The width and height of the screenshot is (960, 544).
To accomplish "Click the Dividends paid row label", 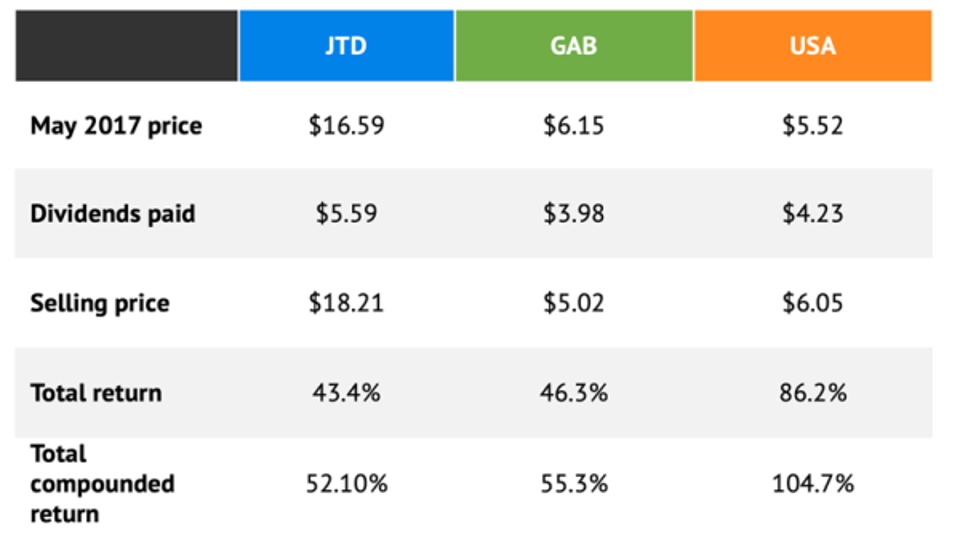I will [113, 214].
